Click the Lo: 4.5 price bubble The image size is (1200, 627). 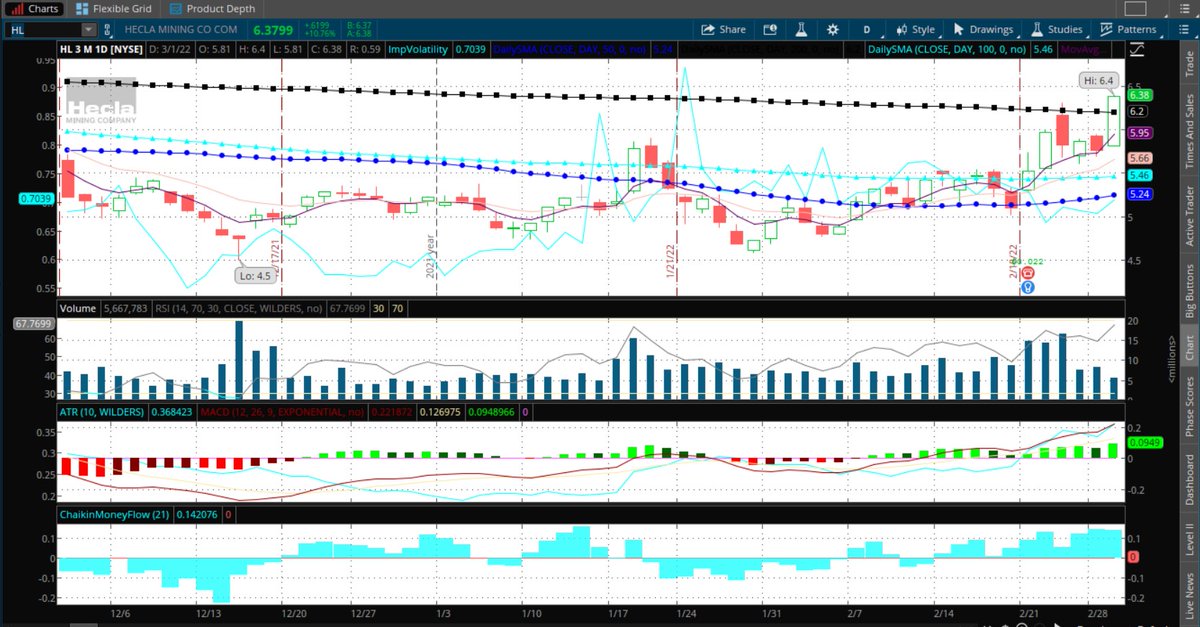click(x=253, y=274)
